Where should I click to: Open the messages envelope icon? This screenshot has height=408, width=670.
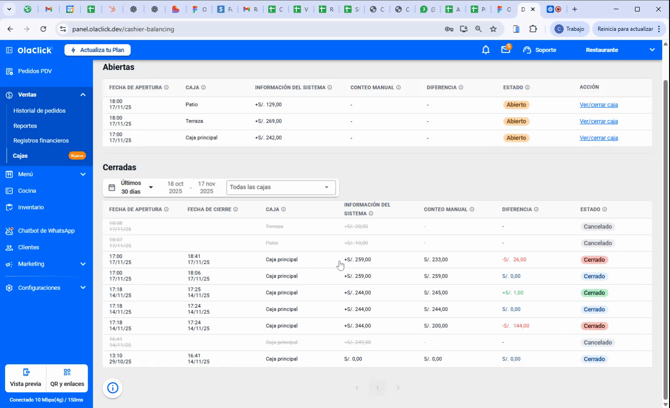506,49
